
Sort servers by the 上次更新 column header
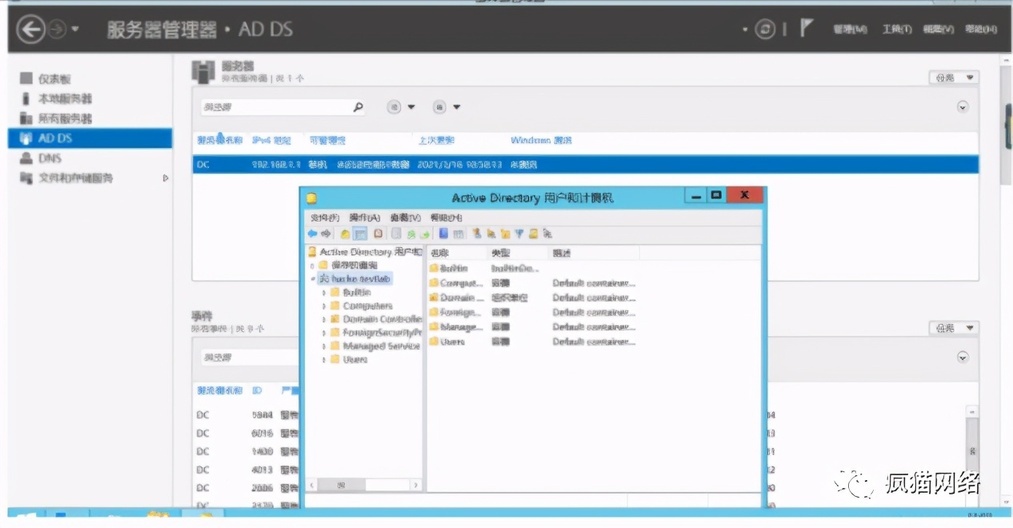436,140
